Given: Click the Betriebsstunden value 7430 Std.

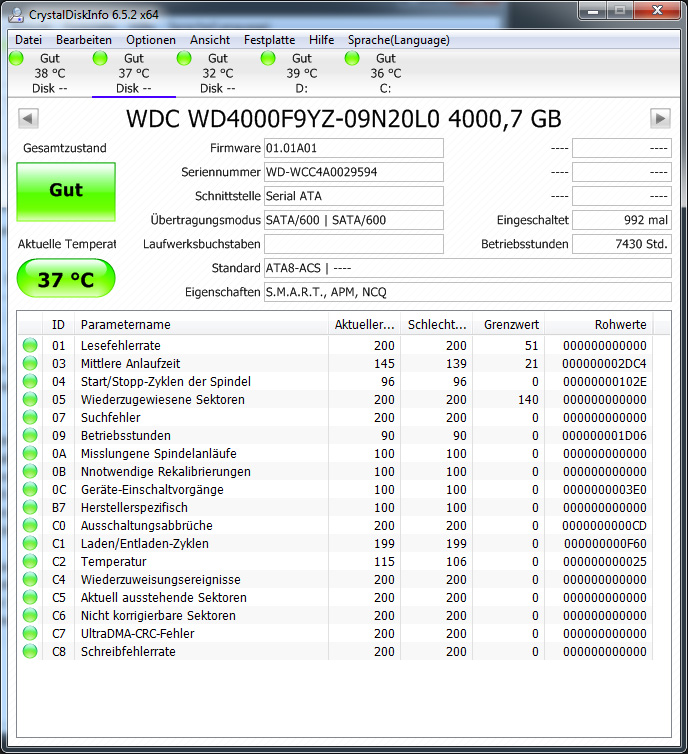Looking at the screenshot, I should coord(622,244).
